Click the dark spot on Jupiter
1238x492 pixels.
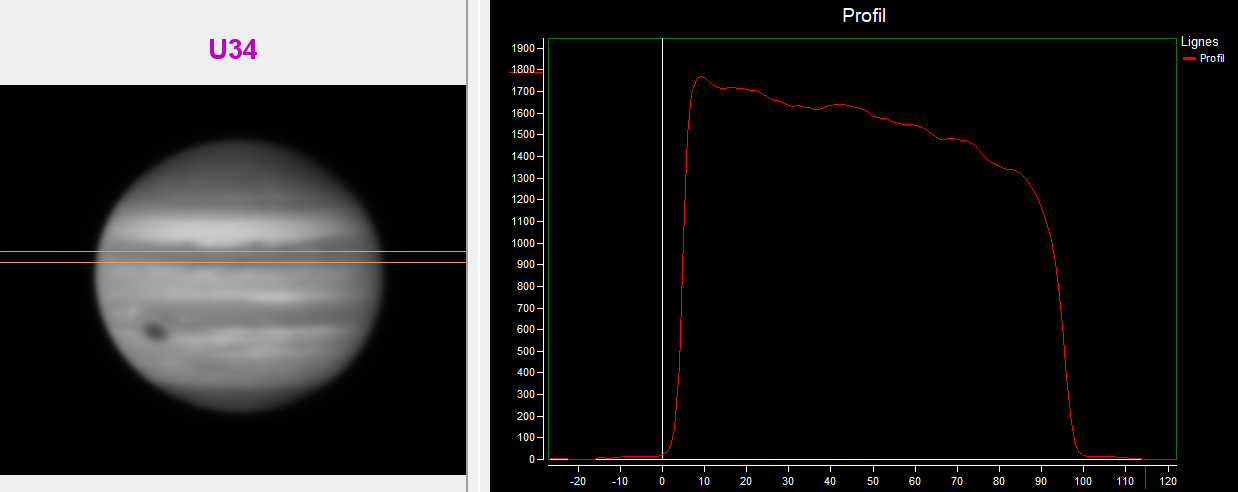click(155, 331)
